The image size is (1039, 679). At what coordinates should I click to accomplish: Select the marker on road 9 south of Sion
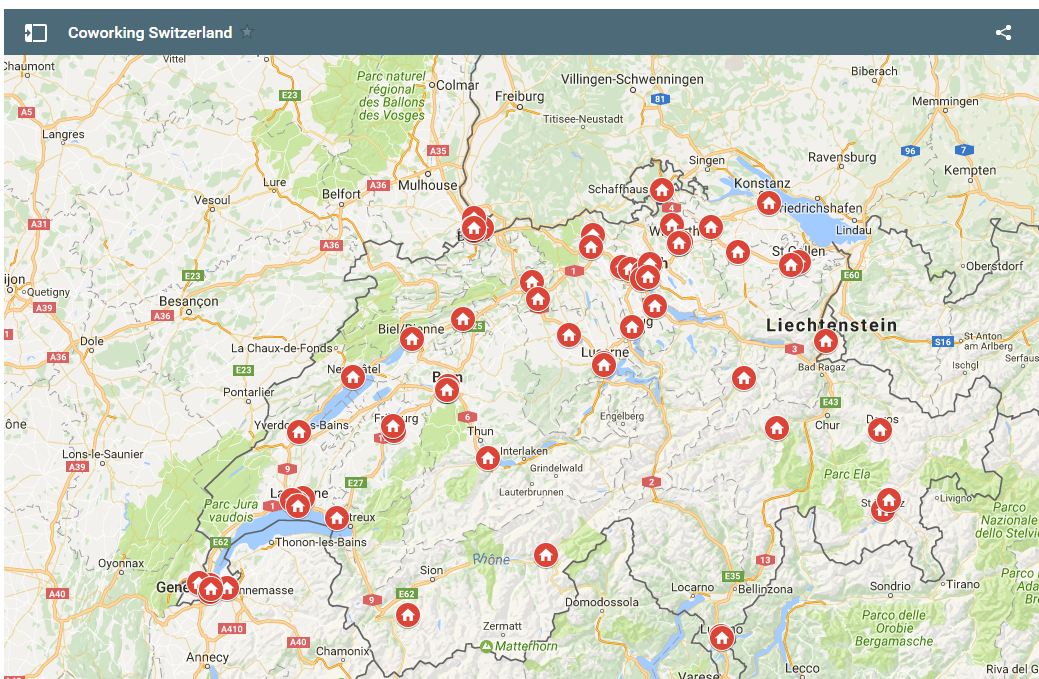click(x=408, y=615)
